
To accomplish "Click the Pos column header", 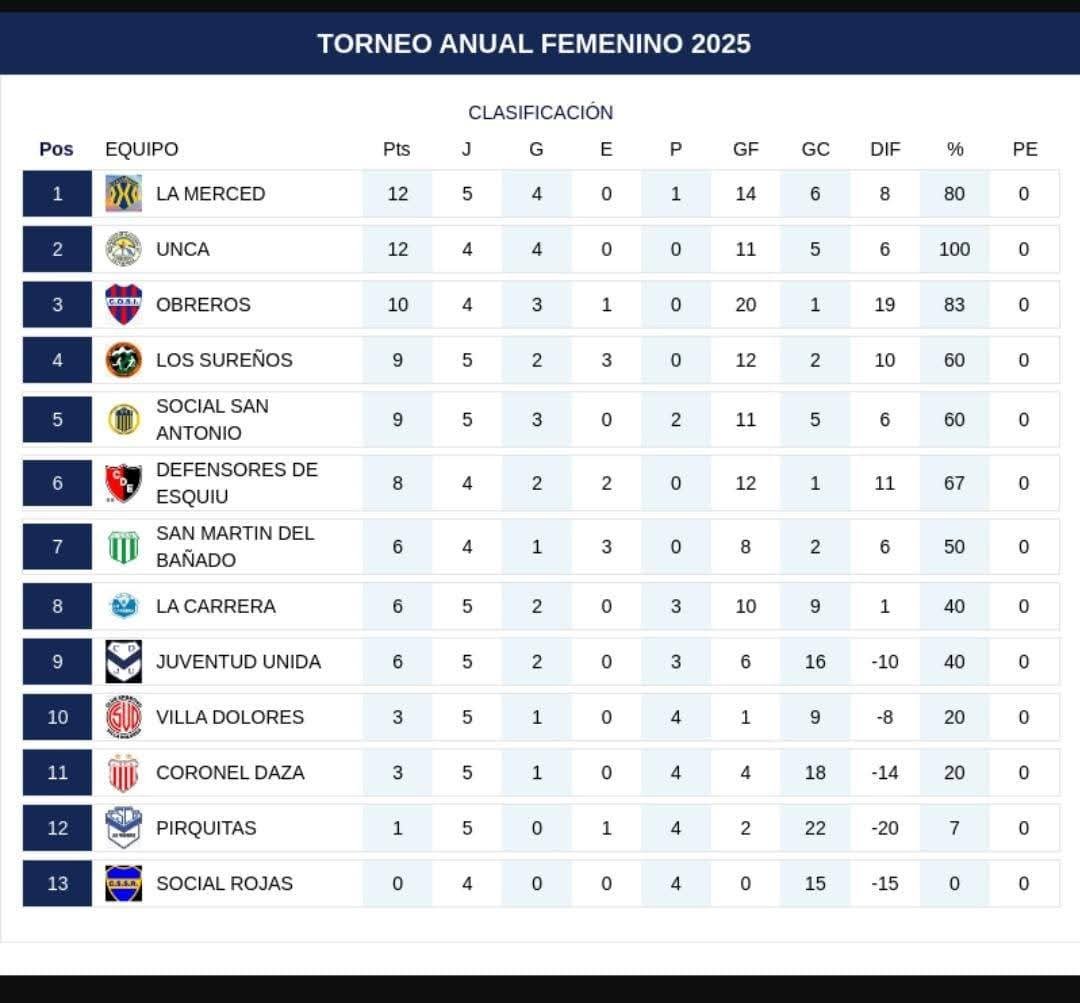I will coord(56,149).
